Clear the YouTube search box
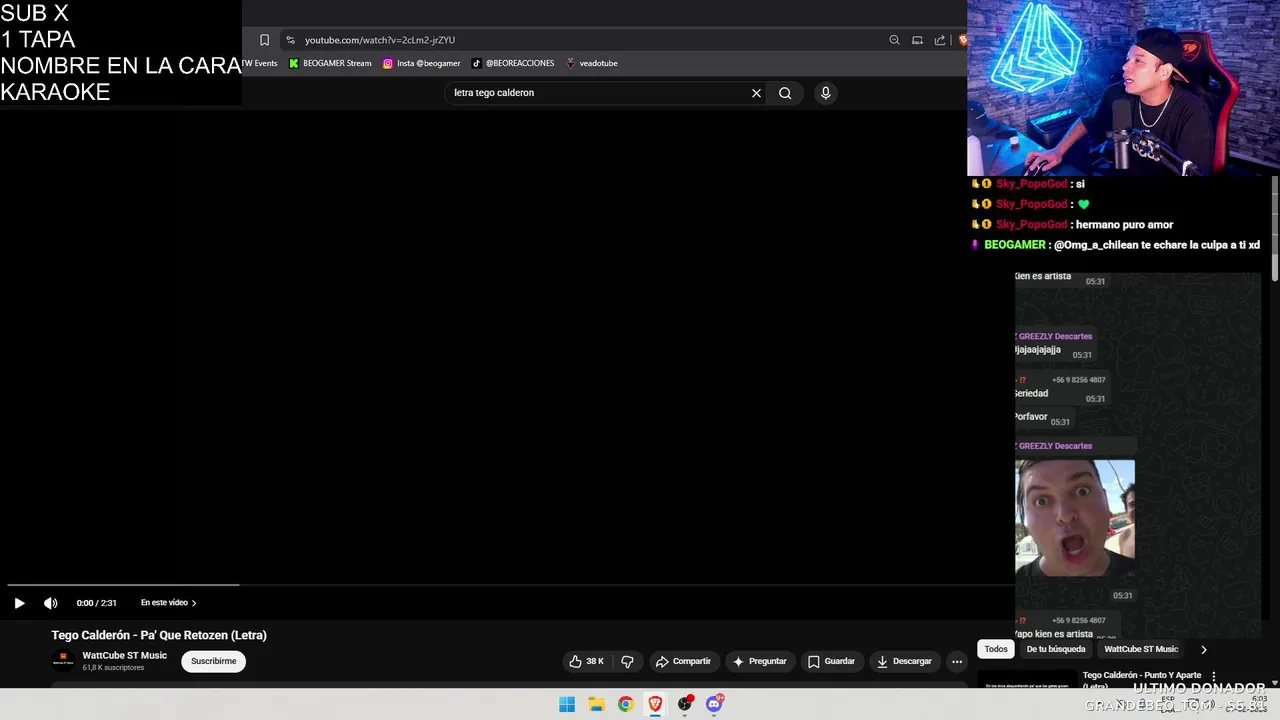This screenshot has width=1280, height=720. tap(756, 93)
